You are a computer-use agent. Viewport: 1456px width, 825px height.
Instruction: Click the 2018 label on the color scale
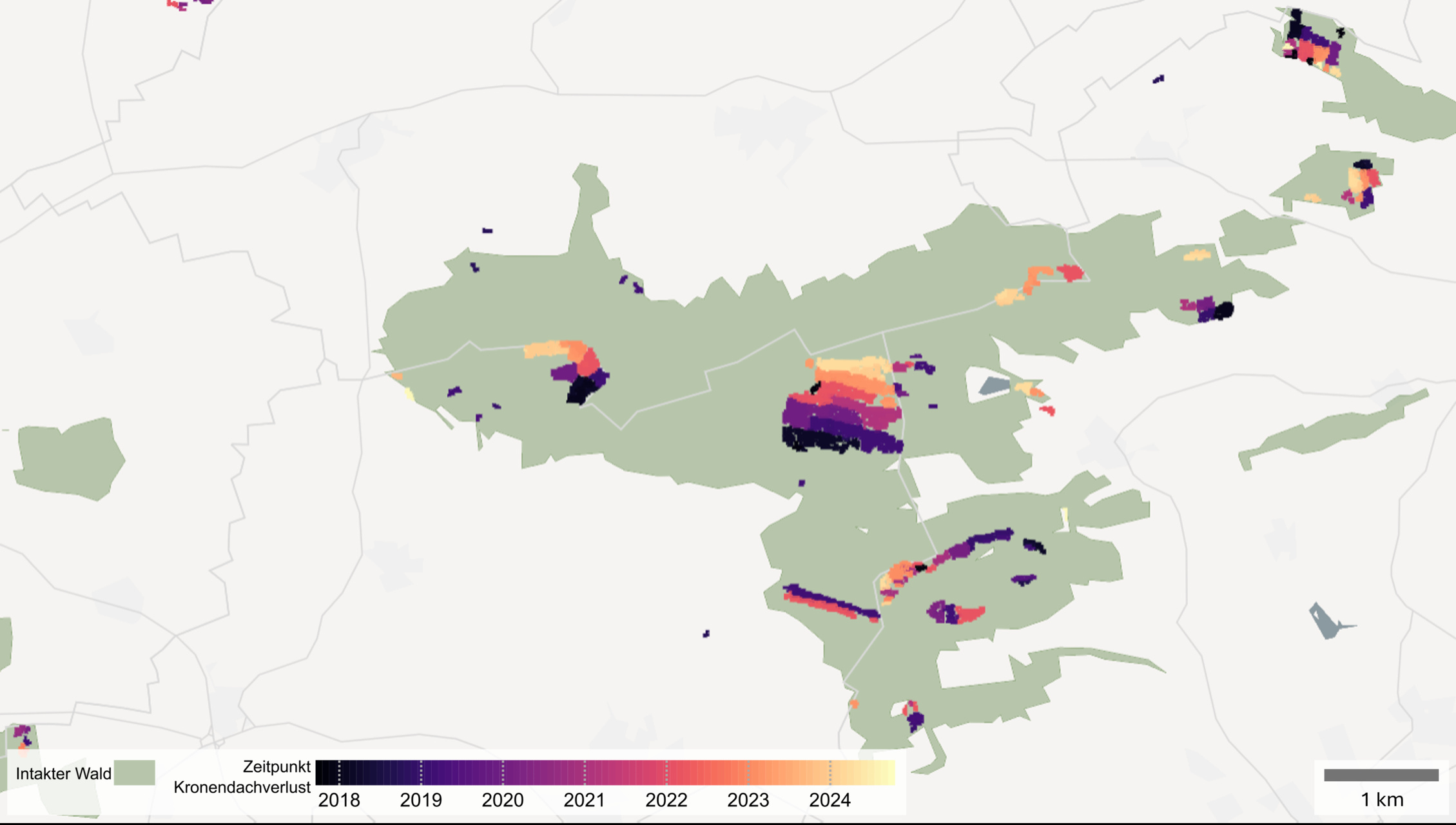pyautogui.click(x=339, y=801)
